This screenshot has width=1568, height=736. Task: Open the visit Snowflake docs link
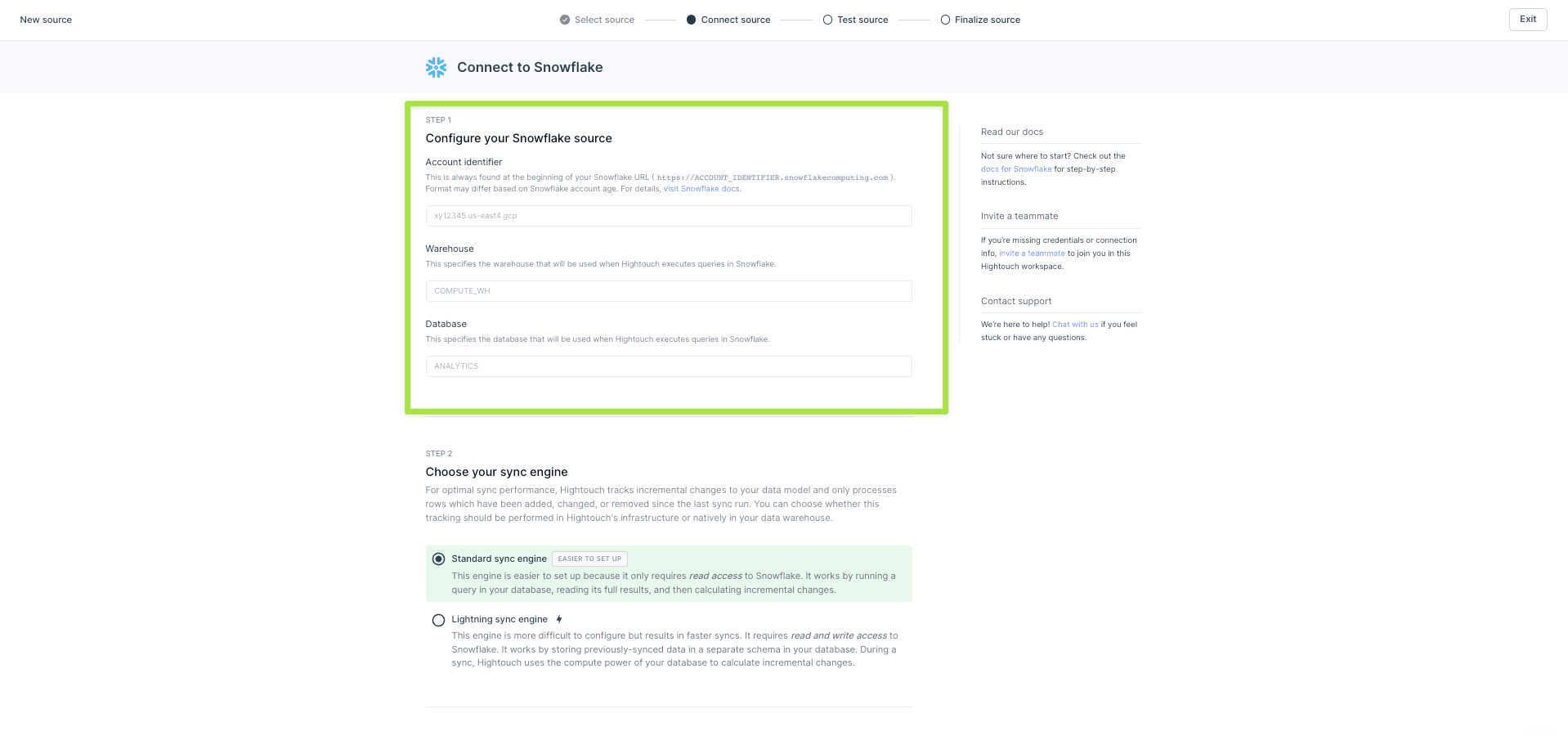pyautogui.click(x=701, y=189)
